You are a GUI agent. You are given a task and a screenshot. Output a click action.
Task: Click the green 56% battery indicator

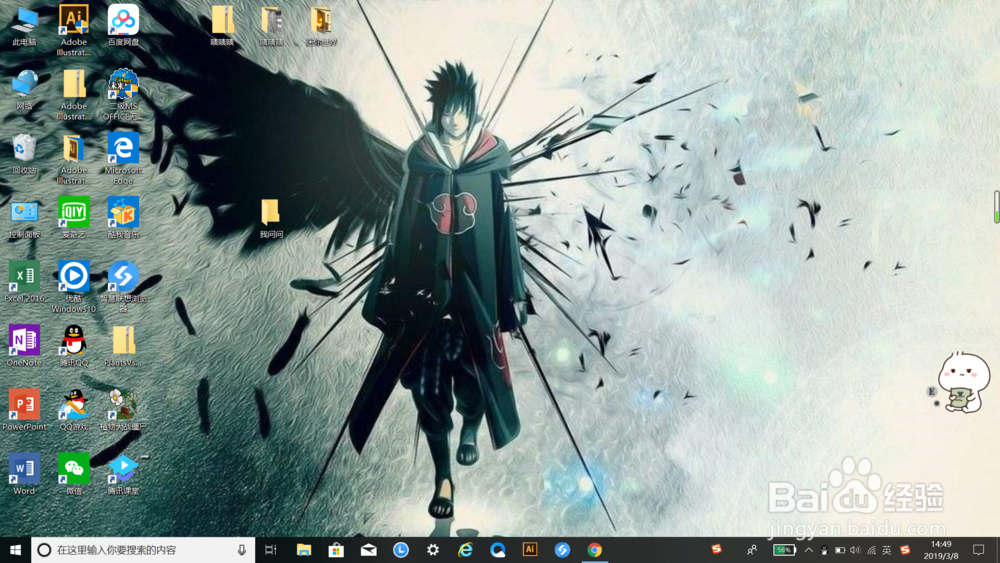784,550
